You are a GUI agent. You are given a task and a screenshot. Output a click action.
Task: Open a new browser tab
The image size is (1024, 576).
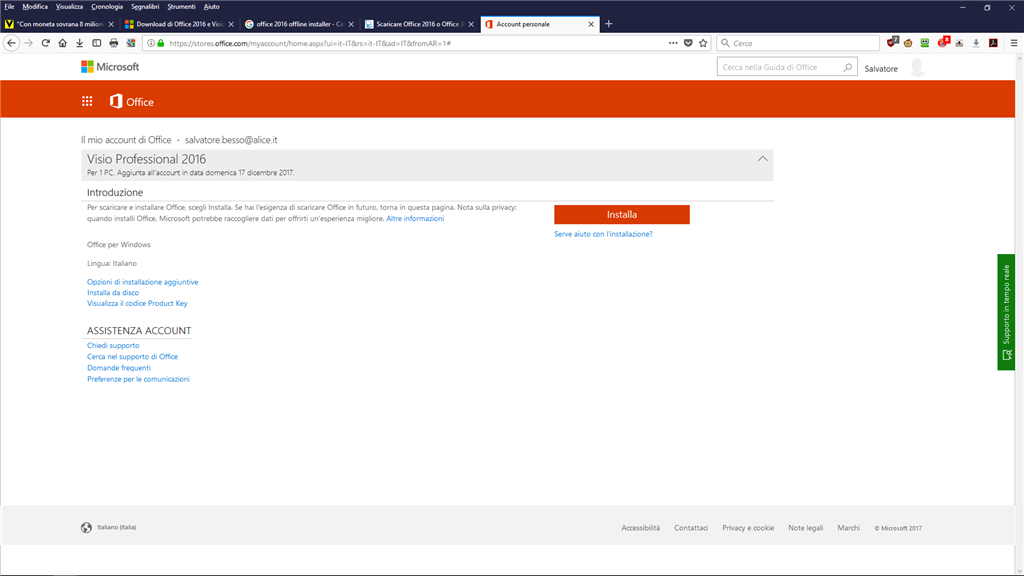point(609,24)
